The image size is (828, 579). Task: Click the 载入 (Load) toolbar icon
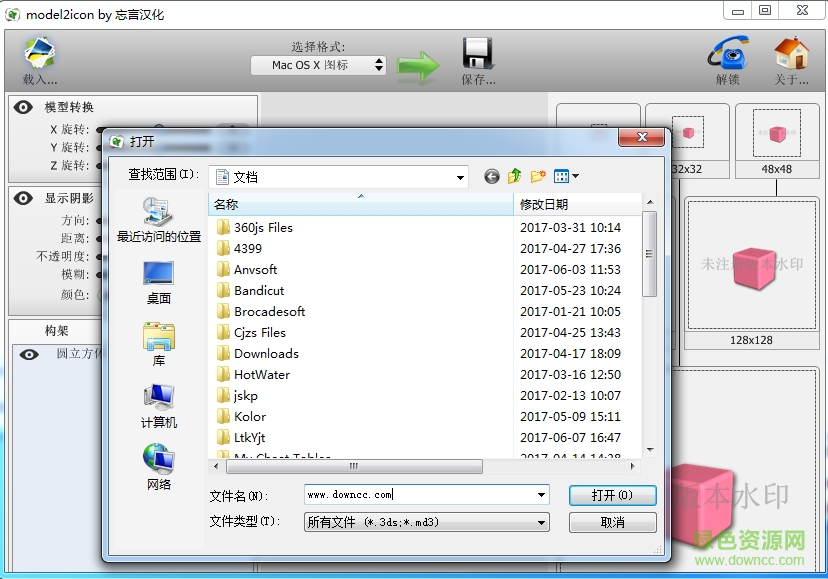tap(38, 52)
